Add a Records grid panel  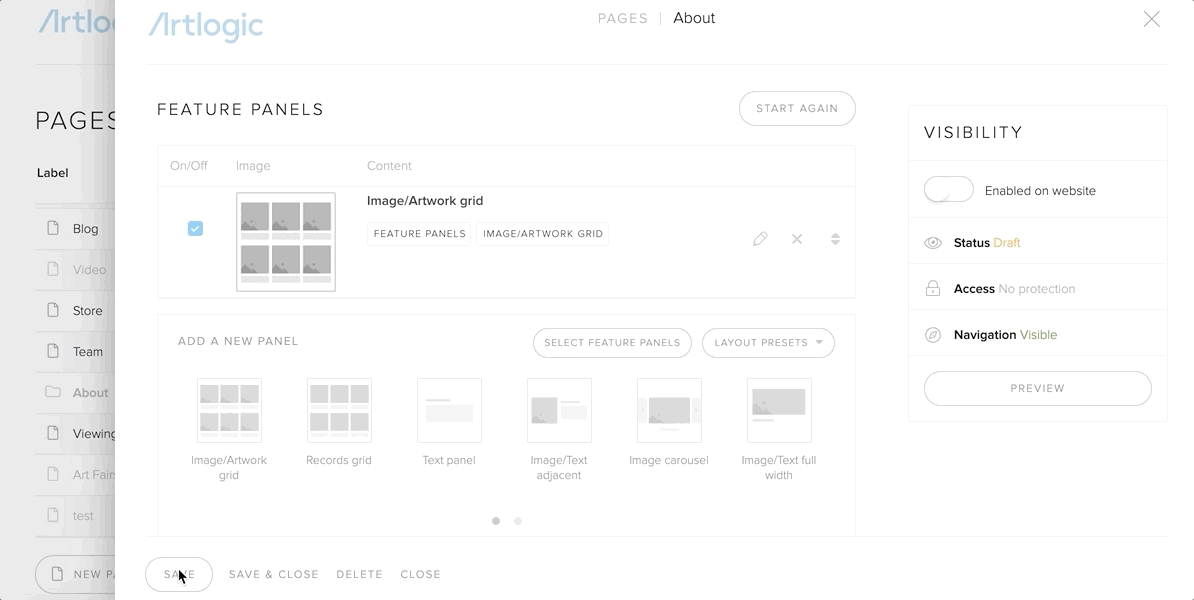pyautogui.click(x=339, y=410)
